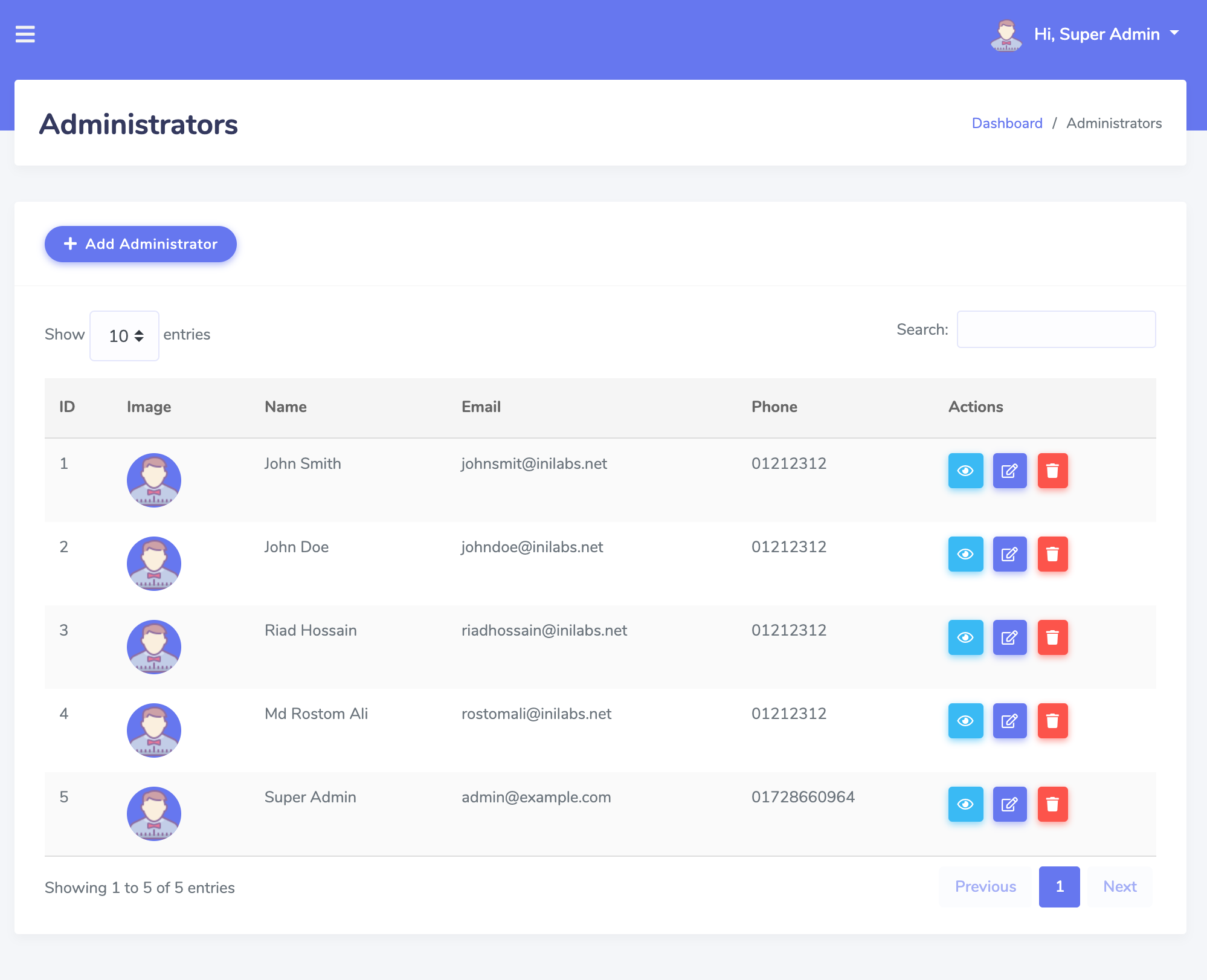1207x980 pixels.
Task: Sort table by ID column
Action: tap(67, 407)
